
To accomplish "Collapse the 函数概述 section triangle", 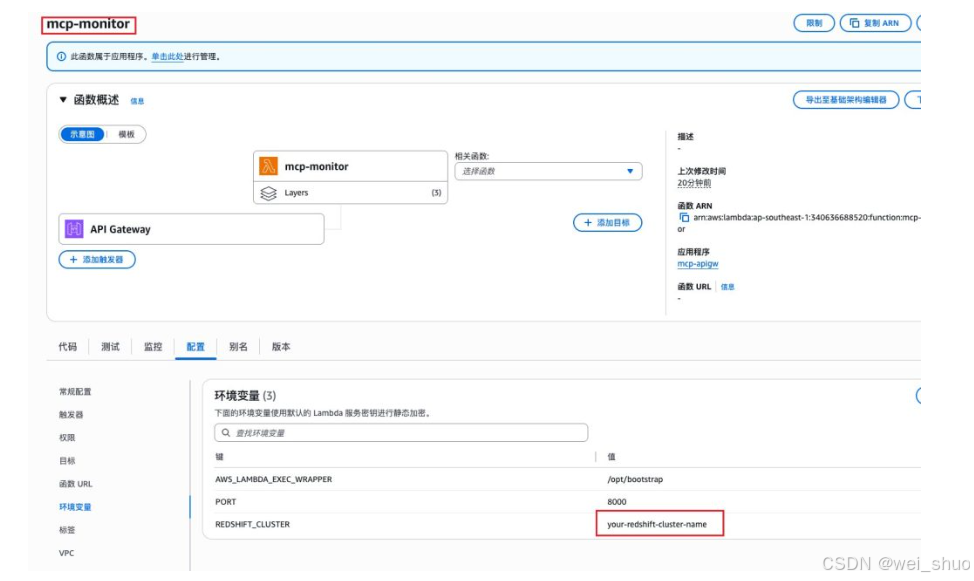I will [x=63, y=99].
